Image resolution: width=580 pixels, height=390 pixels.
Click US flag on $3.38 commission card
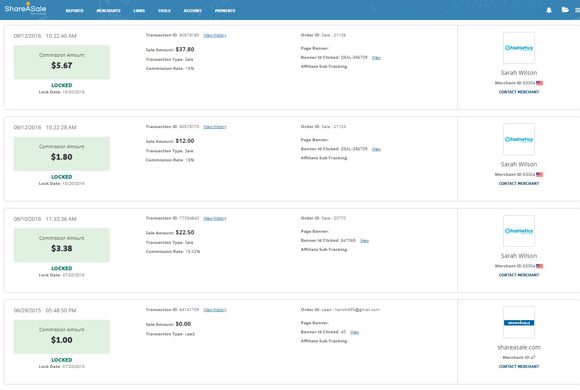(539, 266)
